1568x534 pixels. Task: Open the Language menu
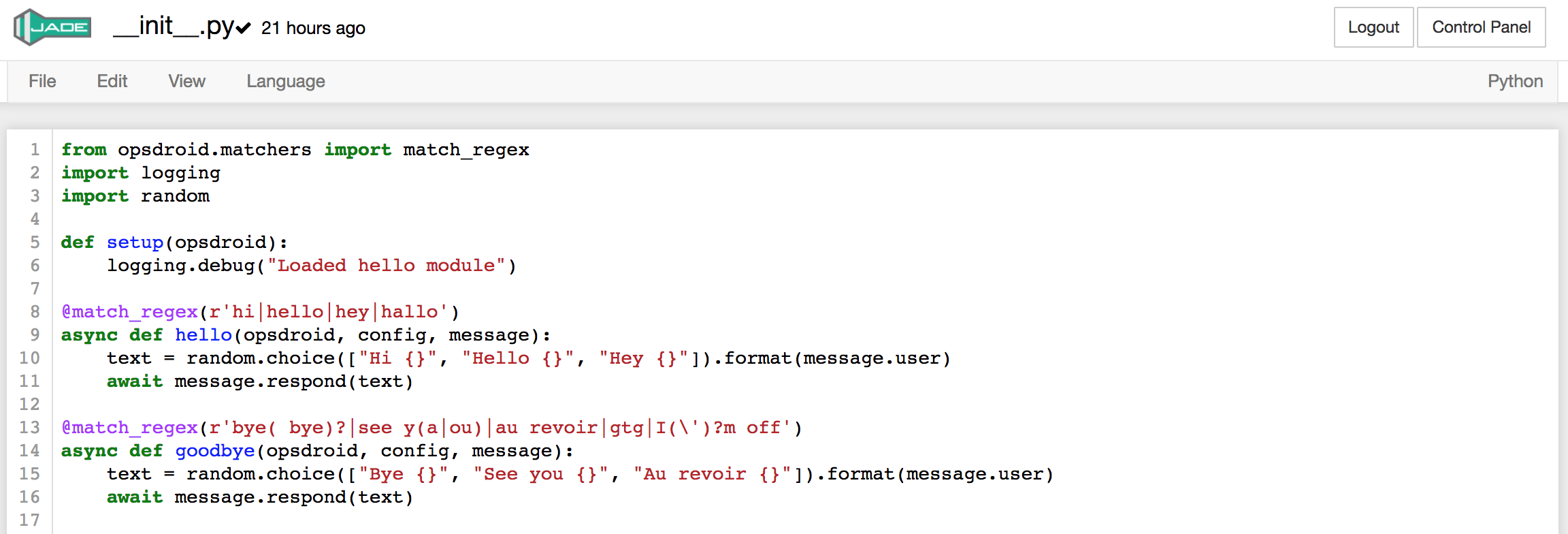(285, 81)
